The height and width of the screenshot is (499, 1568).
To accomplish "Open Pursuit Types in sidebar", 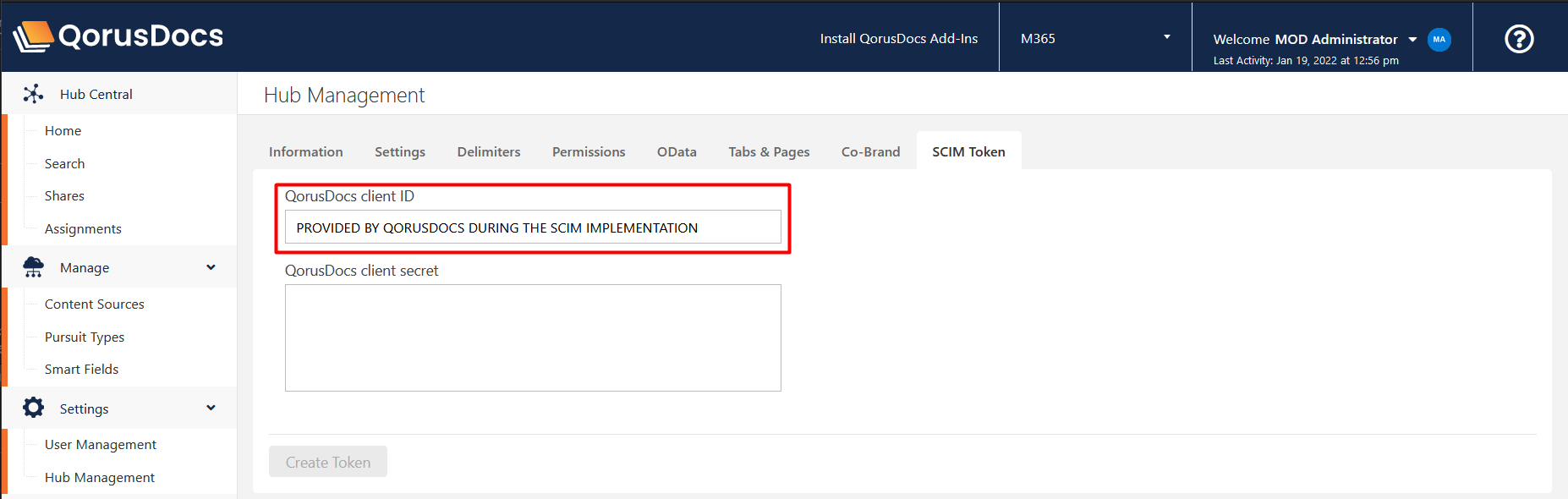I will (x=85, y=337).
